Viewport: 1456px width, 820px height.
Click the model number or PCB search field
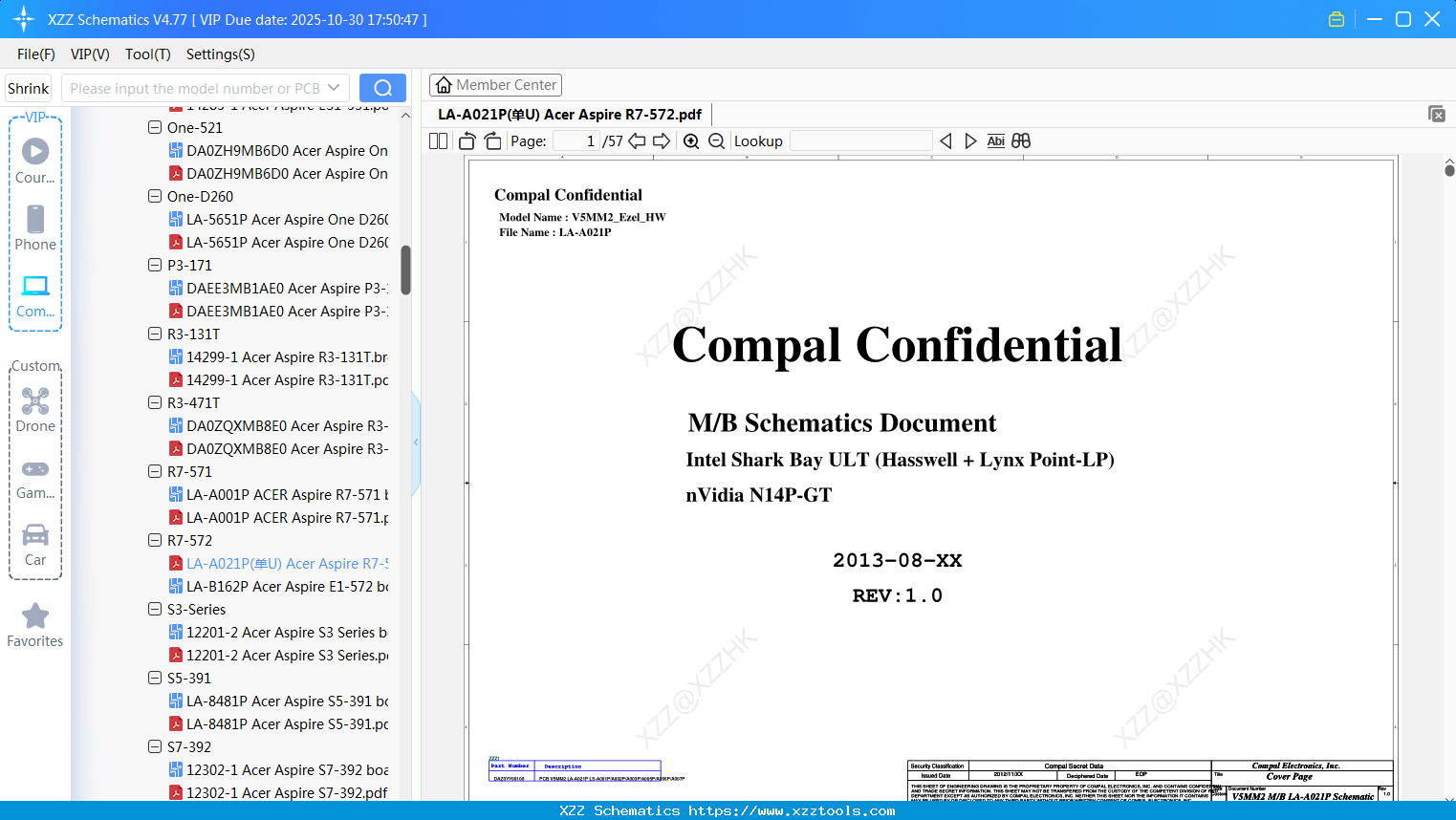(194, 88)
